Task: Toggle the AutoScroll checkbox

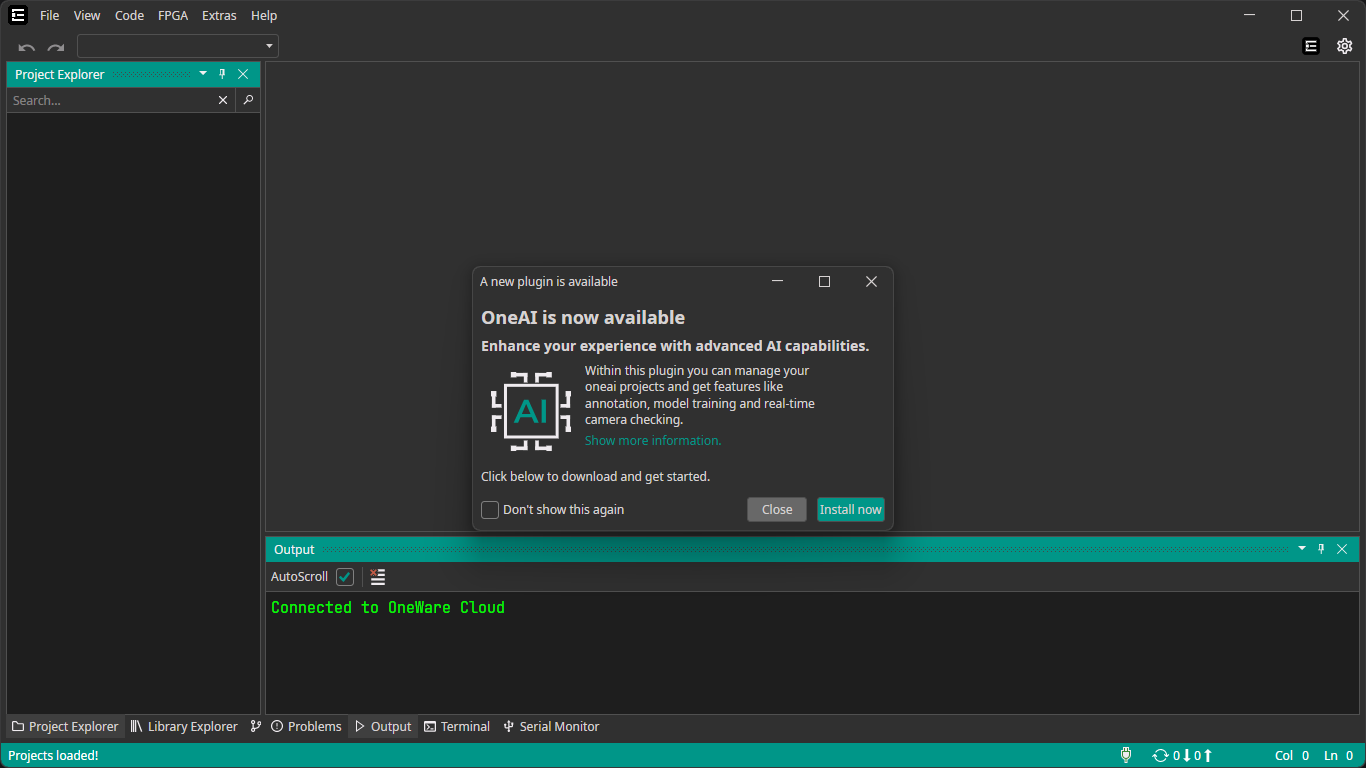Action: click(x=345, y=577)
